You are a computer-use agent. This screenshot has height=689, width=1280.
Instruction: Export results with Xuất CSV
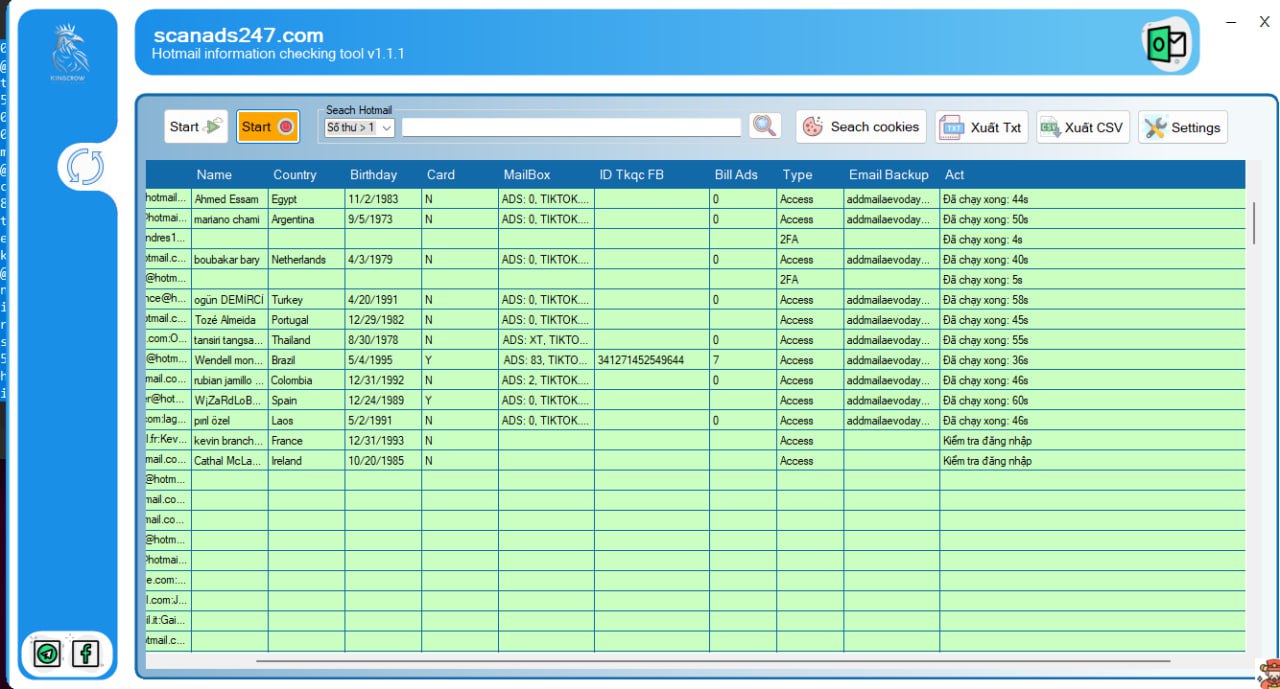pyautogui.click(x=1082, y=127)
